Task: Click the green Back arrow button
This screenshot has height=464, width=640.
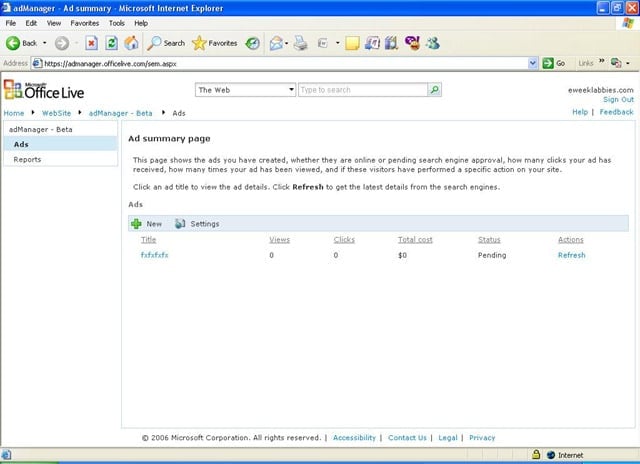Action: coord(13,43)
